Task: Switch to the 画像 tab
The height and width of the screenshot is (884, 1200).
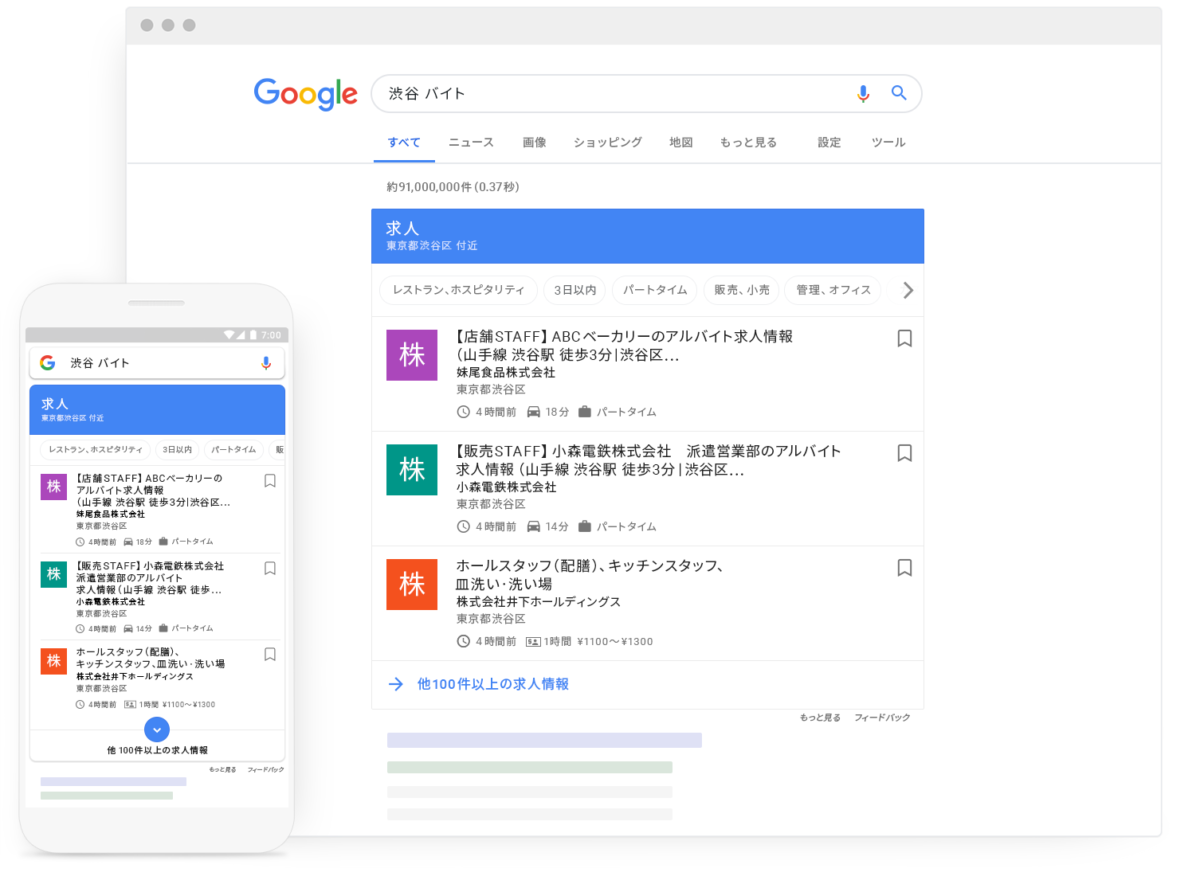Action: tap(534, 142)
